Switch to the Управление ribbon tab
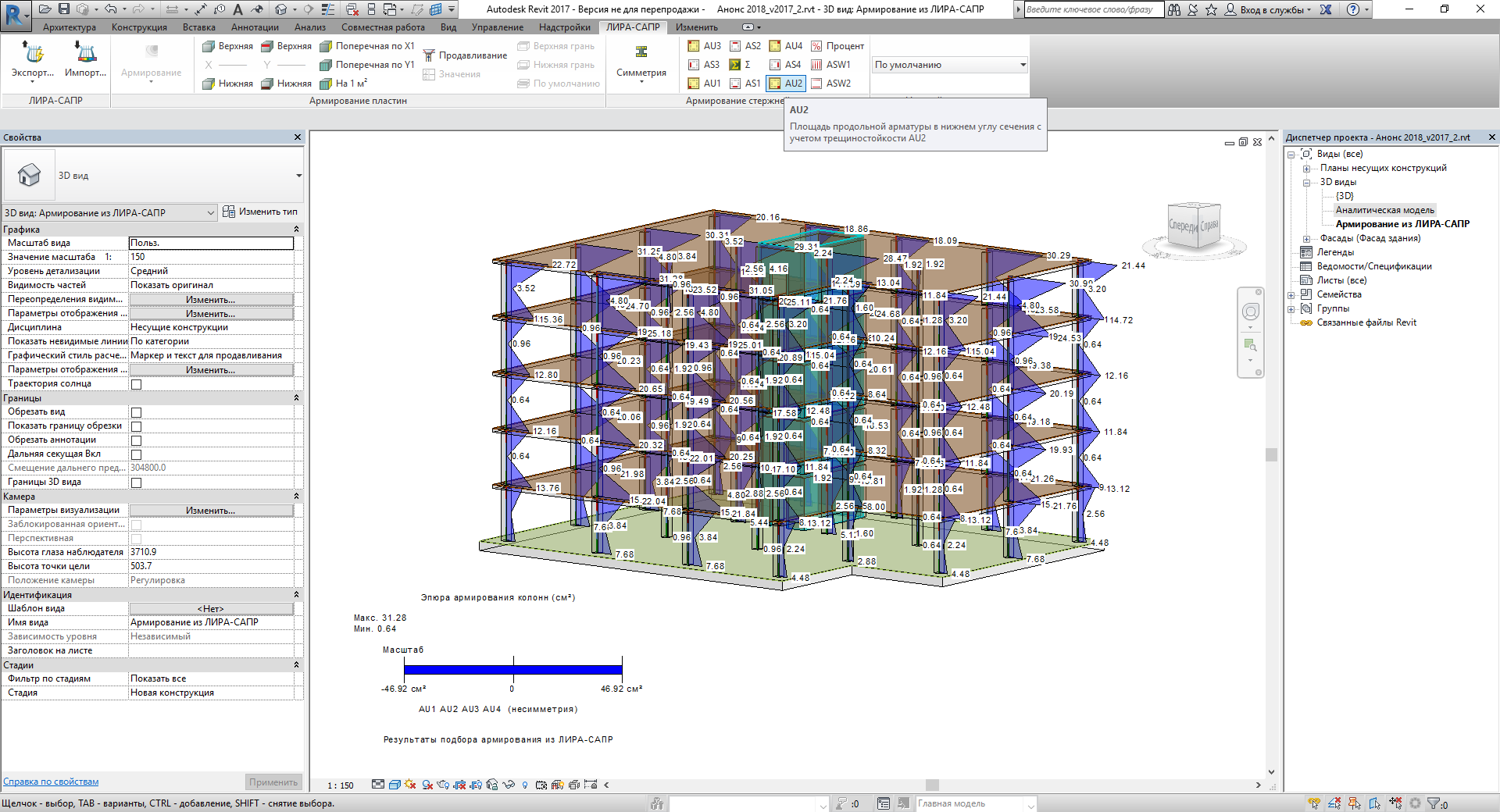Screen dimensions: 1500x812 [x=497, y=27]
